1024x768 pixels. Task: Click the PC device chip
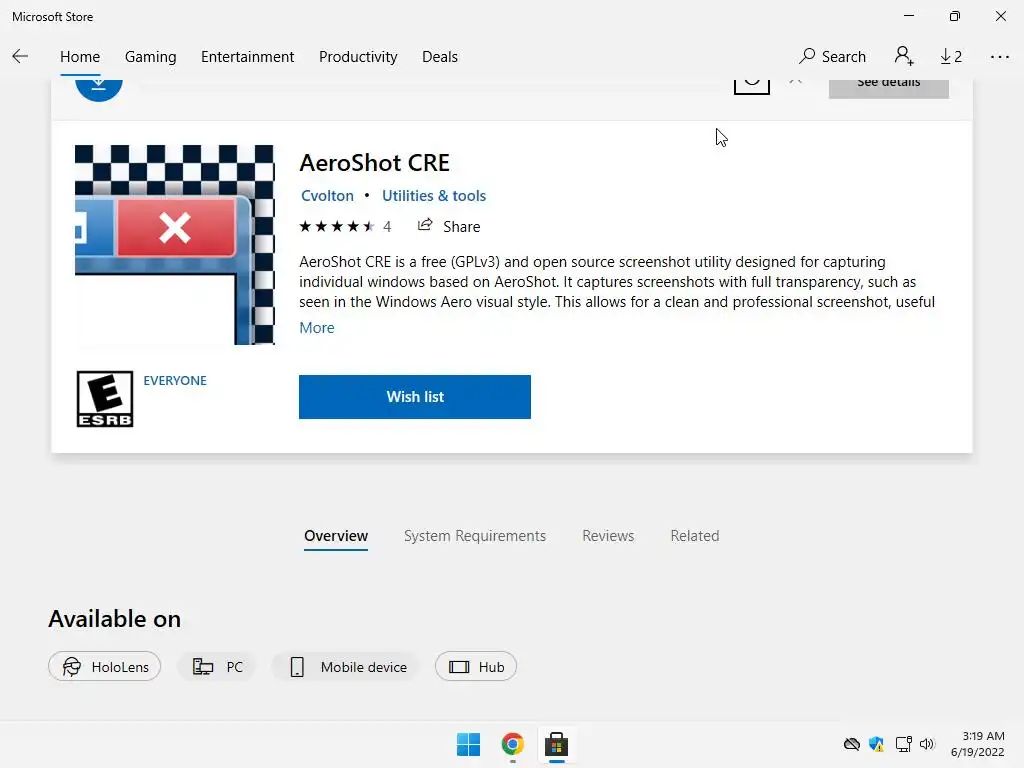[217, 667]
